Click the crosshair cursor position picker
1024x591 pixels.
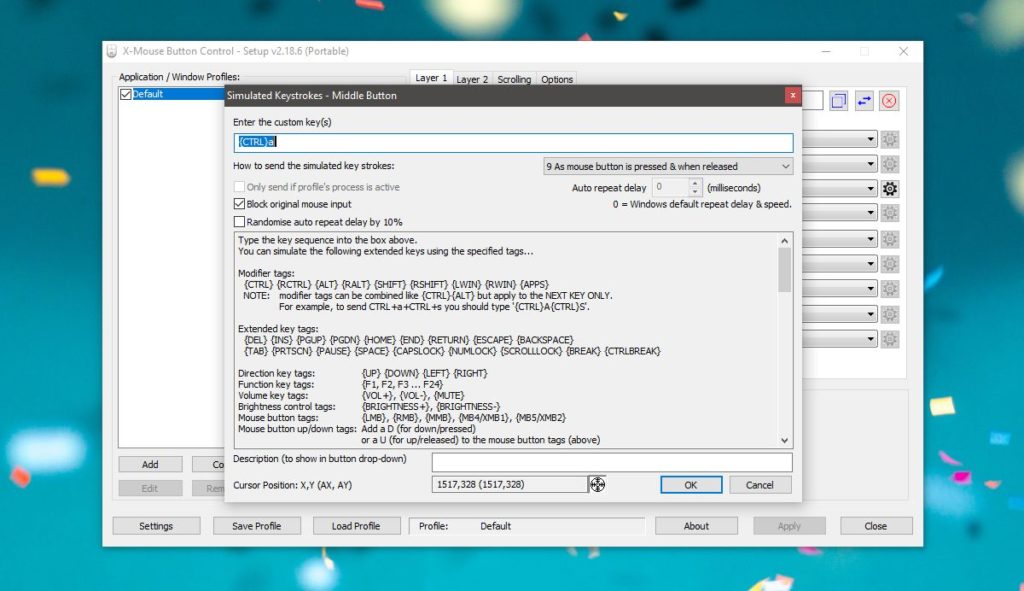click(x=597, y=485)
